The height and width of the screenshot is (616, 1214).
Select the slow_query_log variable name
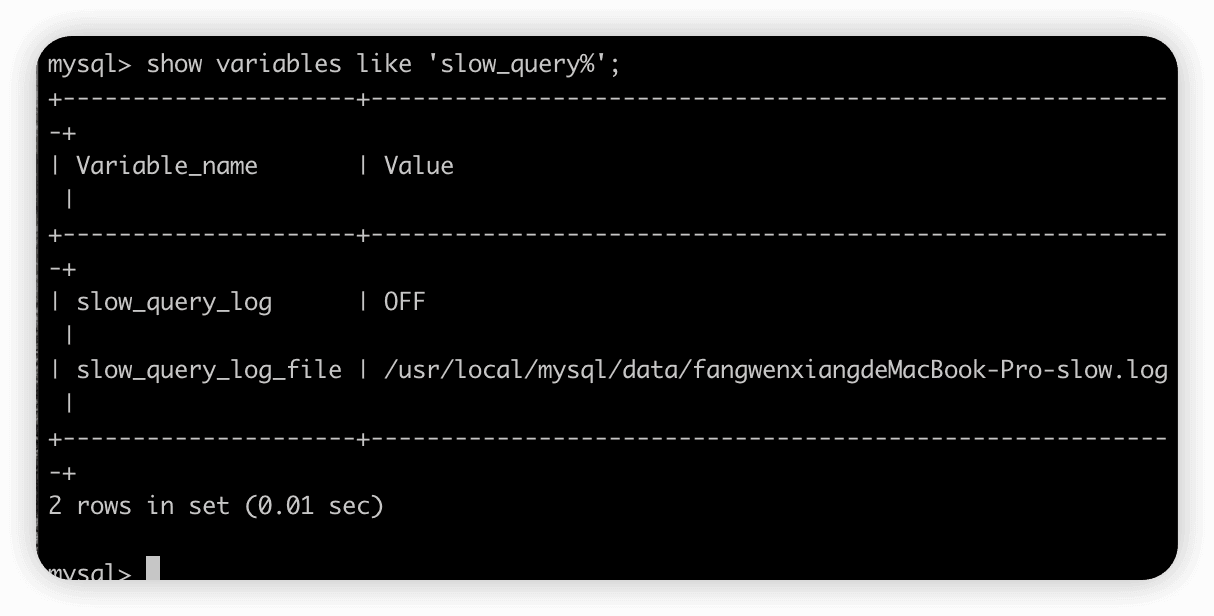(174, 302)
